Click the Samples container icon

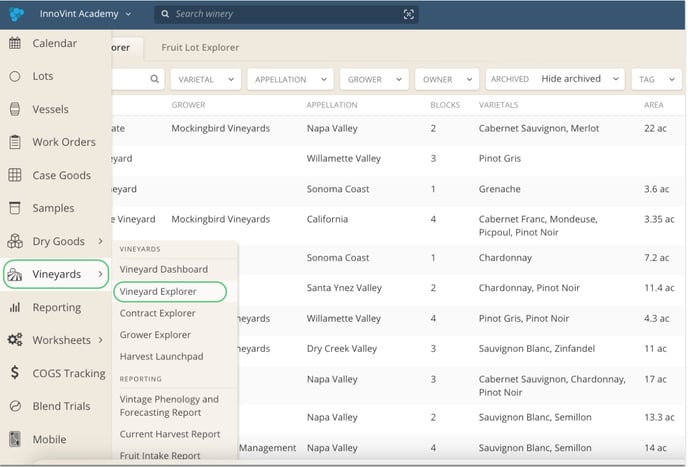pos(15,208)
